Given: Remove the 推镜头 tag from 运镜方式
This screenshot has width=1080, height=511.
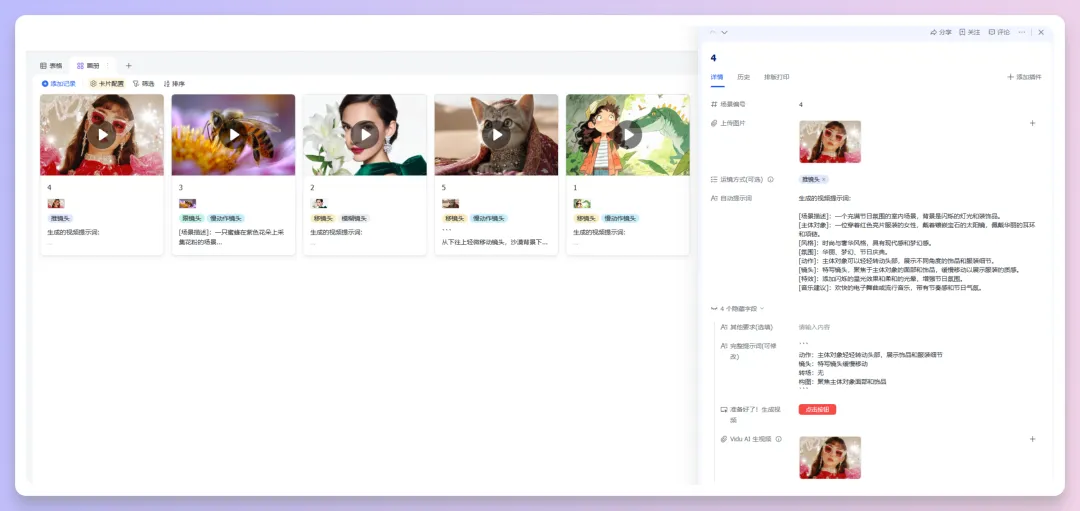Looking at the screenshot, I should click(824, 179).
